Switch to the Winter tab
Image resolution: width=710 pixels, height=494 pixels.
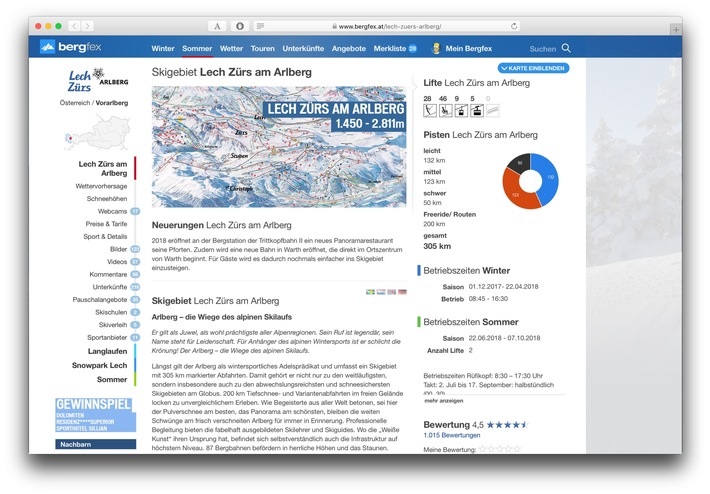163,48
